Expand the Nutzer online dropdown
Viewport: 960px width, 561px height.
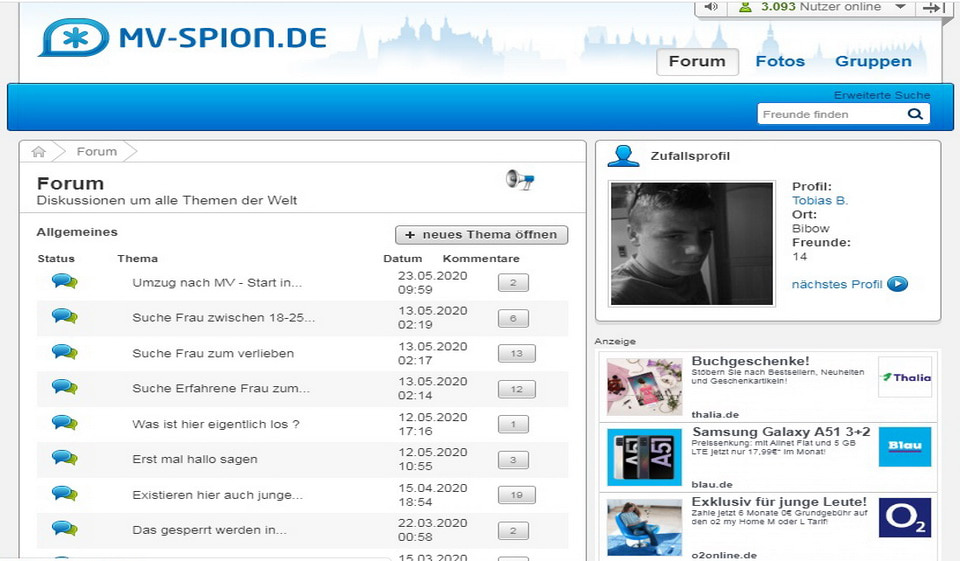(900, 7)
